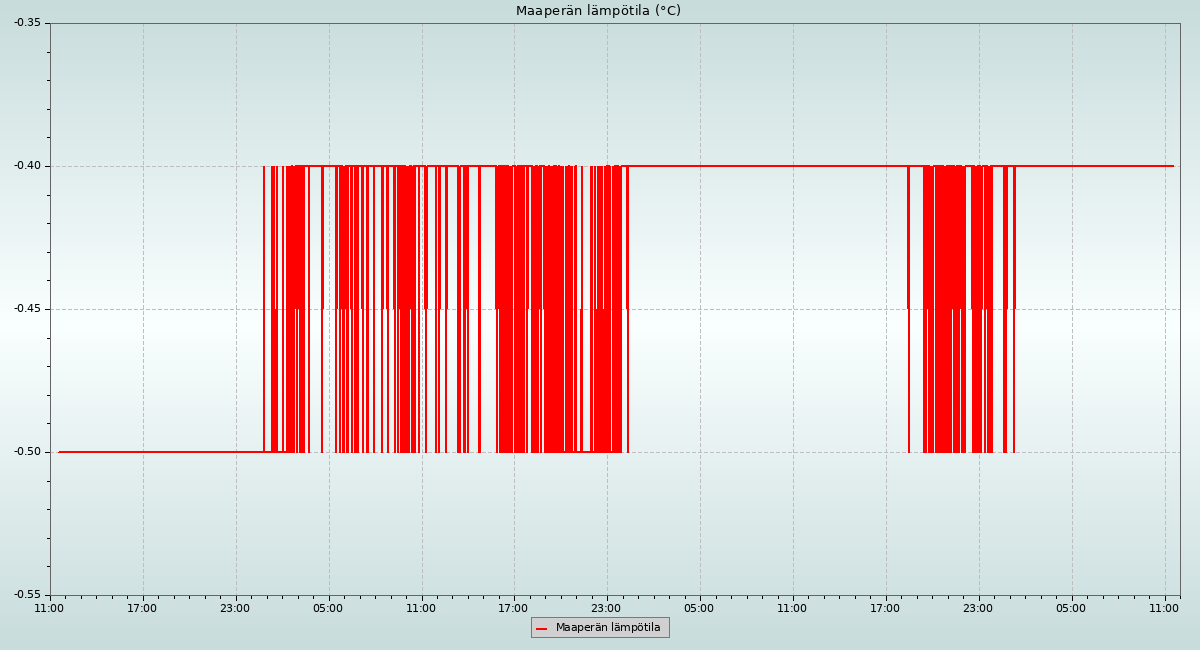
Task: Click the last 23:00 x-axis label
Action: 978,608
